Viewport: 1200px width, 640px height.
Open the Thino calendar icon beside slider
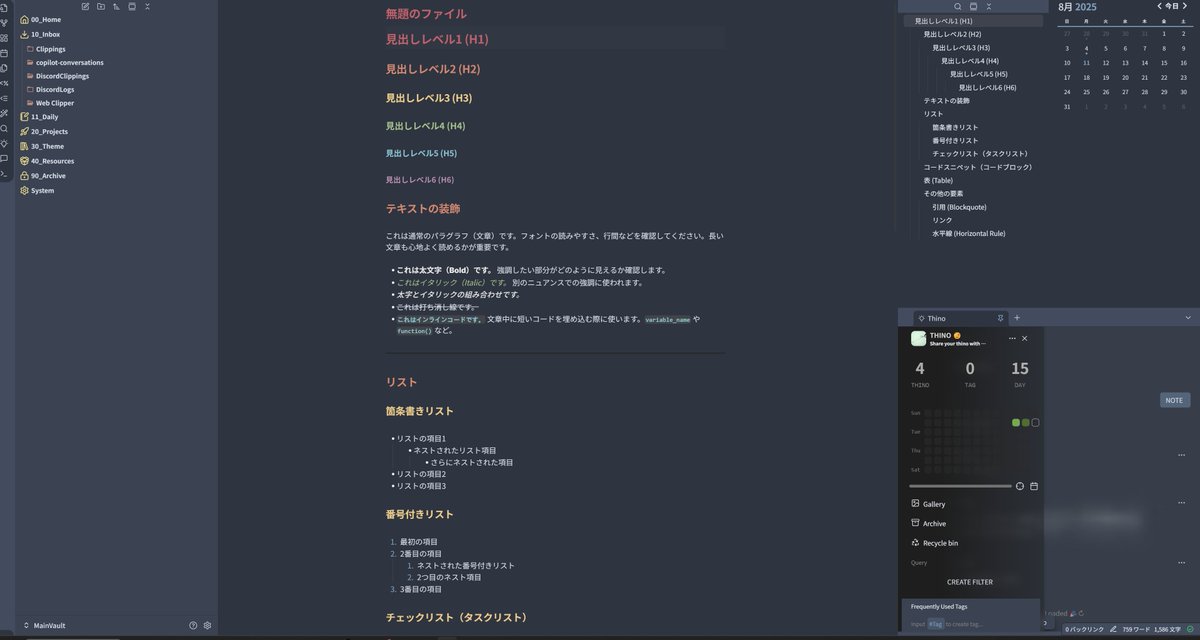point(1034,486)
